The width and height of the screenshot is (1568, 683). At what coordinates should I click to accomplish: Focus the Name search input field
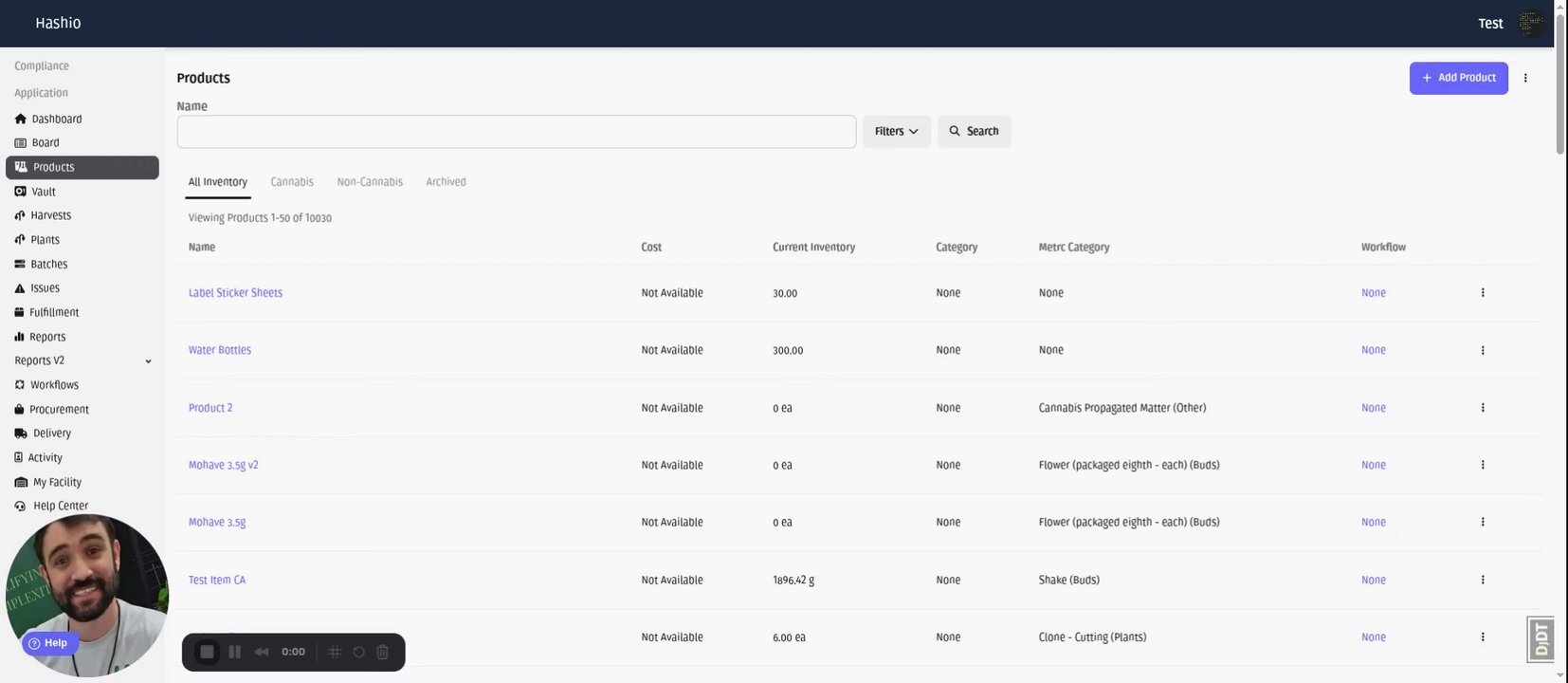coord(517,132)
